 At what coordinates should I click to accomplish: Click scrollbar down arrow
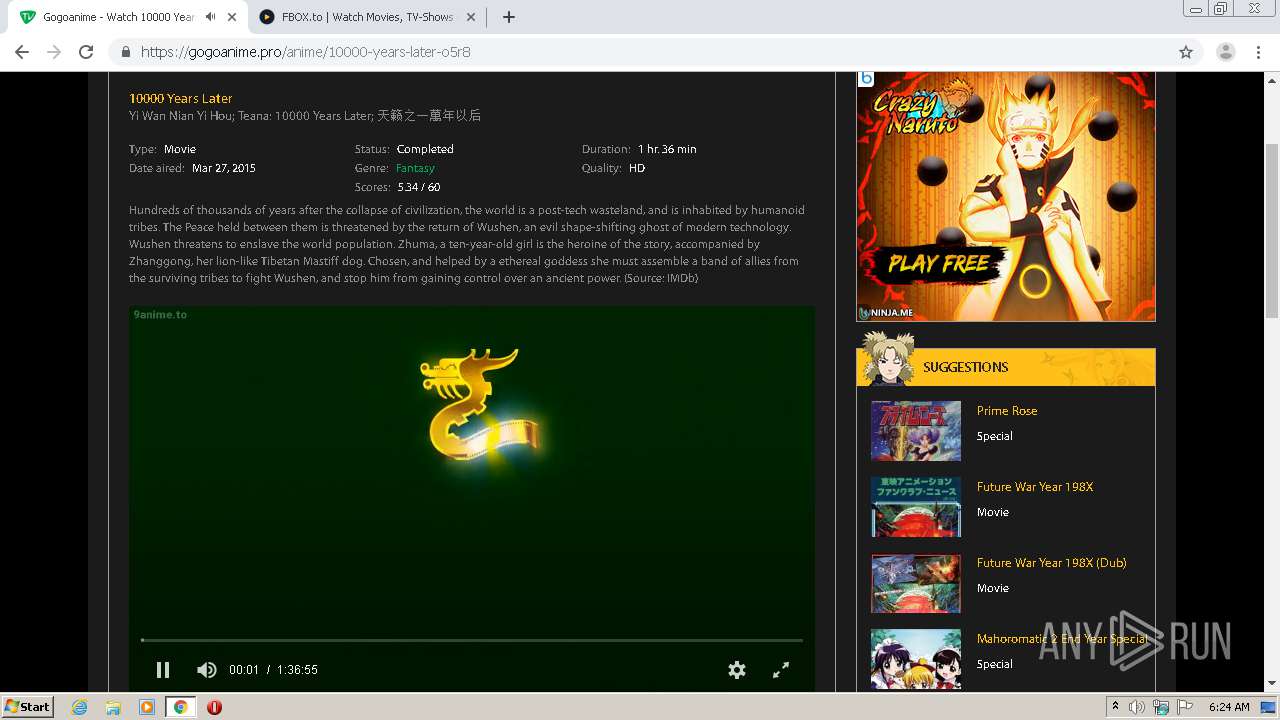(x=1272, y=684)
